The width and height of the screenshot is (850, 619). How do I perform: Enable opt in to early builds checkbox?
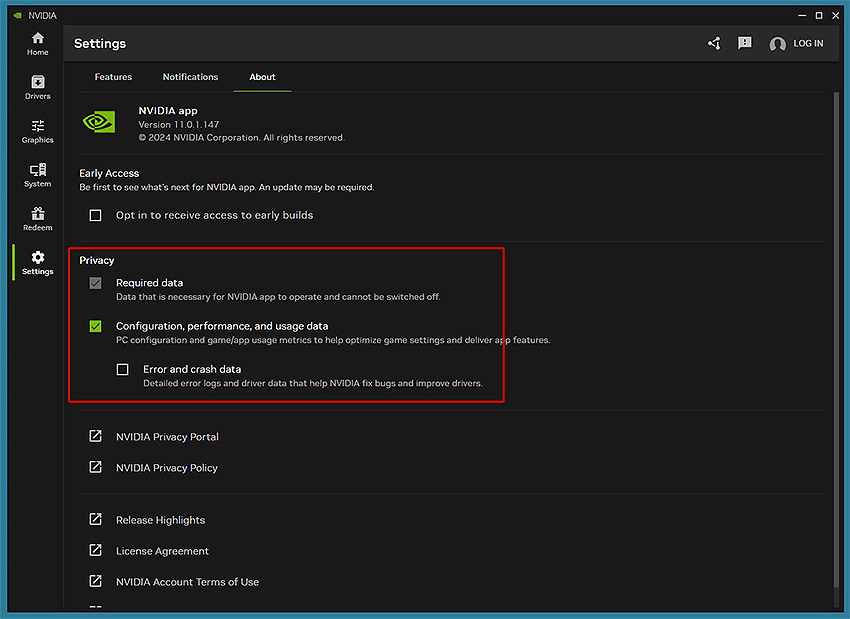tap(95, 215)
